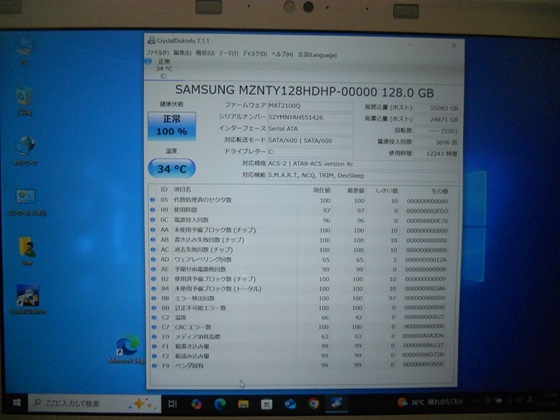Open Microsoft Store from the taskbar

point(266,404)
